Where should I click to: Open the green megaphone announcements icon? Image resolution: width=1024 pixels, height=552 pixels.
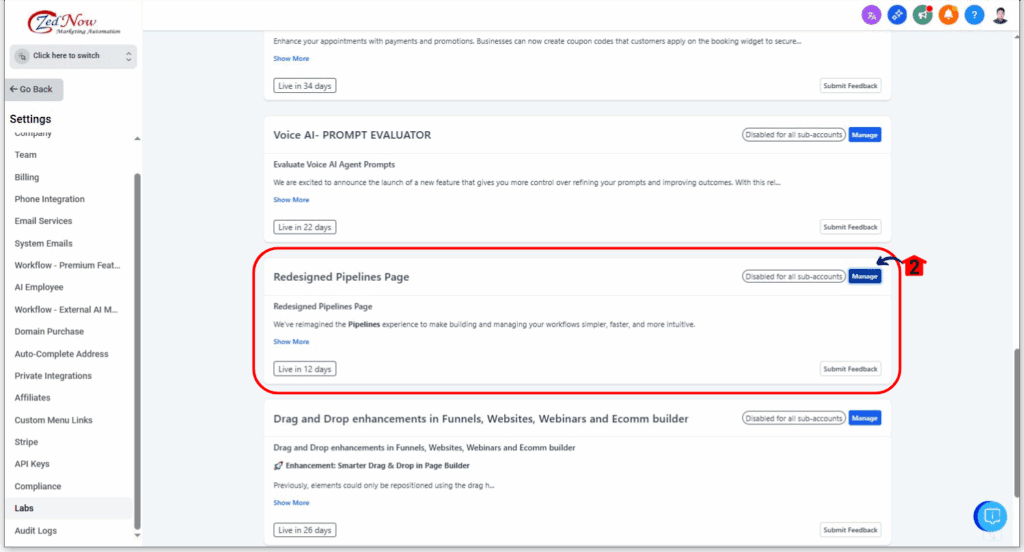pos(922,14)
